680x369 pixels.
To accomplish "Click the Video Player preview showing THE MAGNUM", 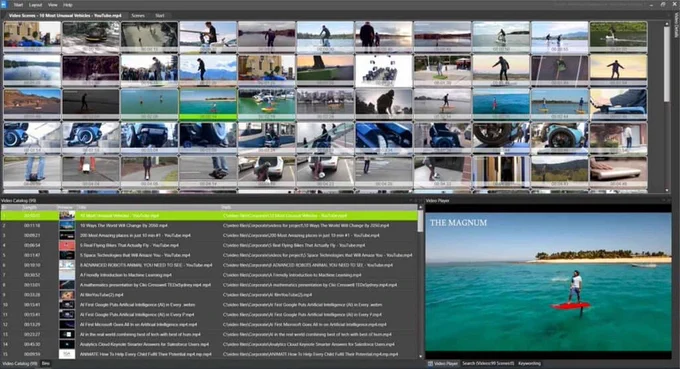I will (x=548, y=282).
